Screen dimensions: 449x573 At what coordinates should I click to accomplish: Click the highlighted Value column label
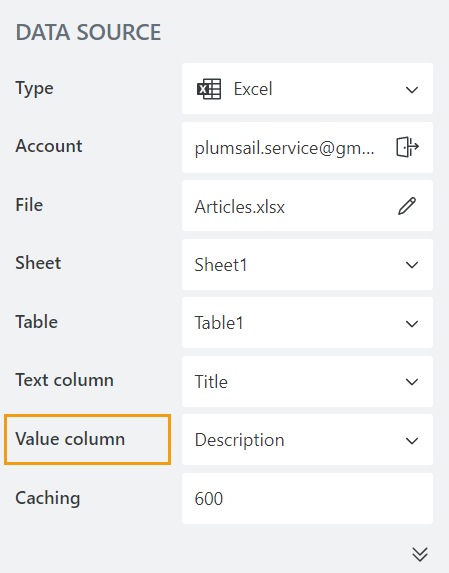[87, 439]
